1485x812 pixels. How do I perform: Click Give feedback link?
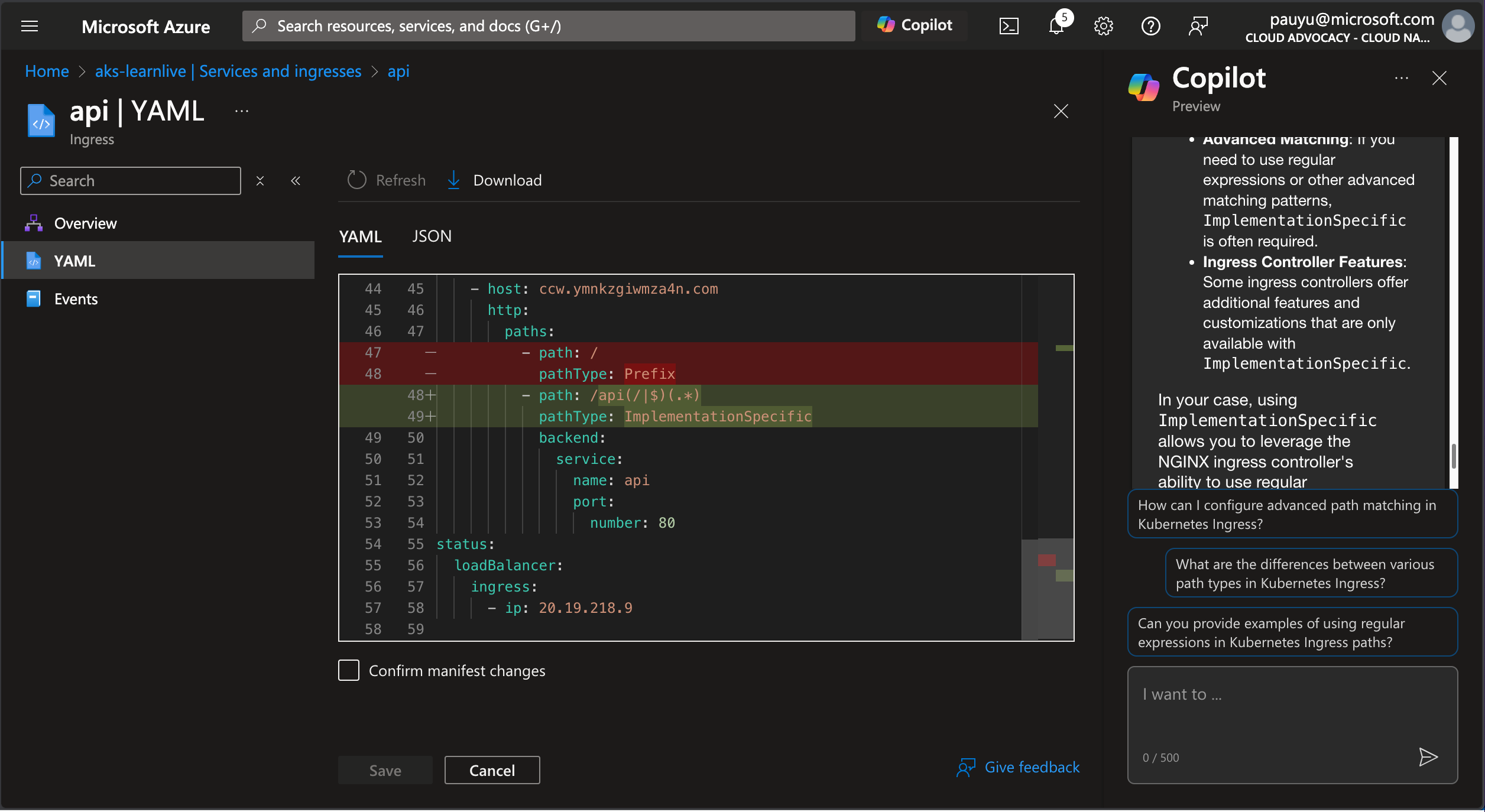(x=1018, y=767)
